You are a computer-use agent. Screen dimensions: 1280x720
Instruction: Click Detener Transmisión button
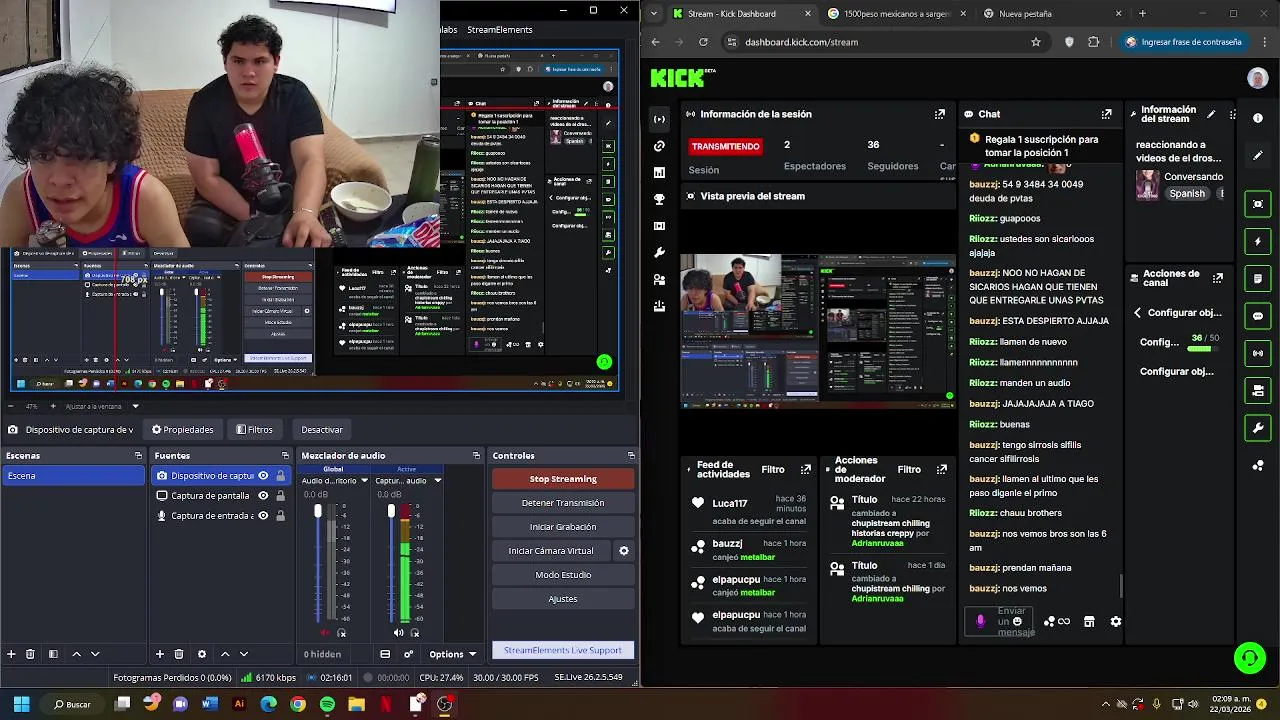tap(563, 503)
